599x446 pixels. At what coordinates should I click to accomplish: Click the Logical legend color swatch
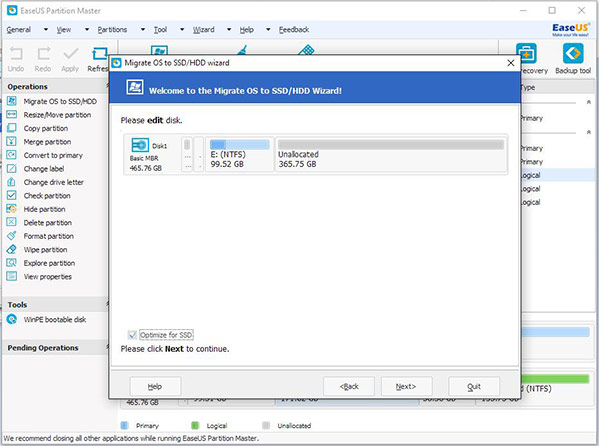coord(195,425)
